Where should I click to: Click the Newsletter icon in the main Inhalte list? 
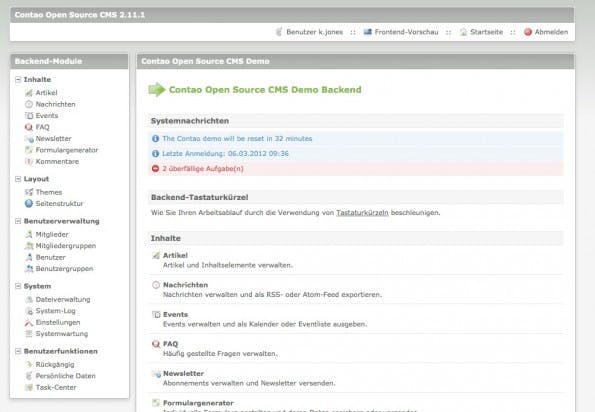156,374
